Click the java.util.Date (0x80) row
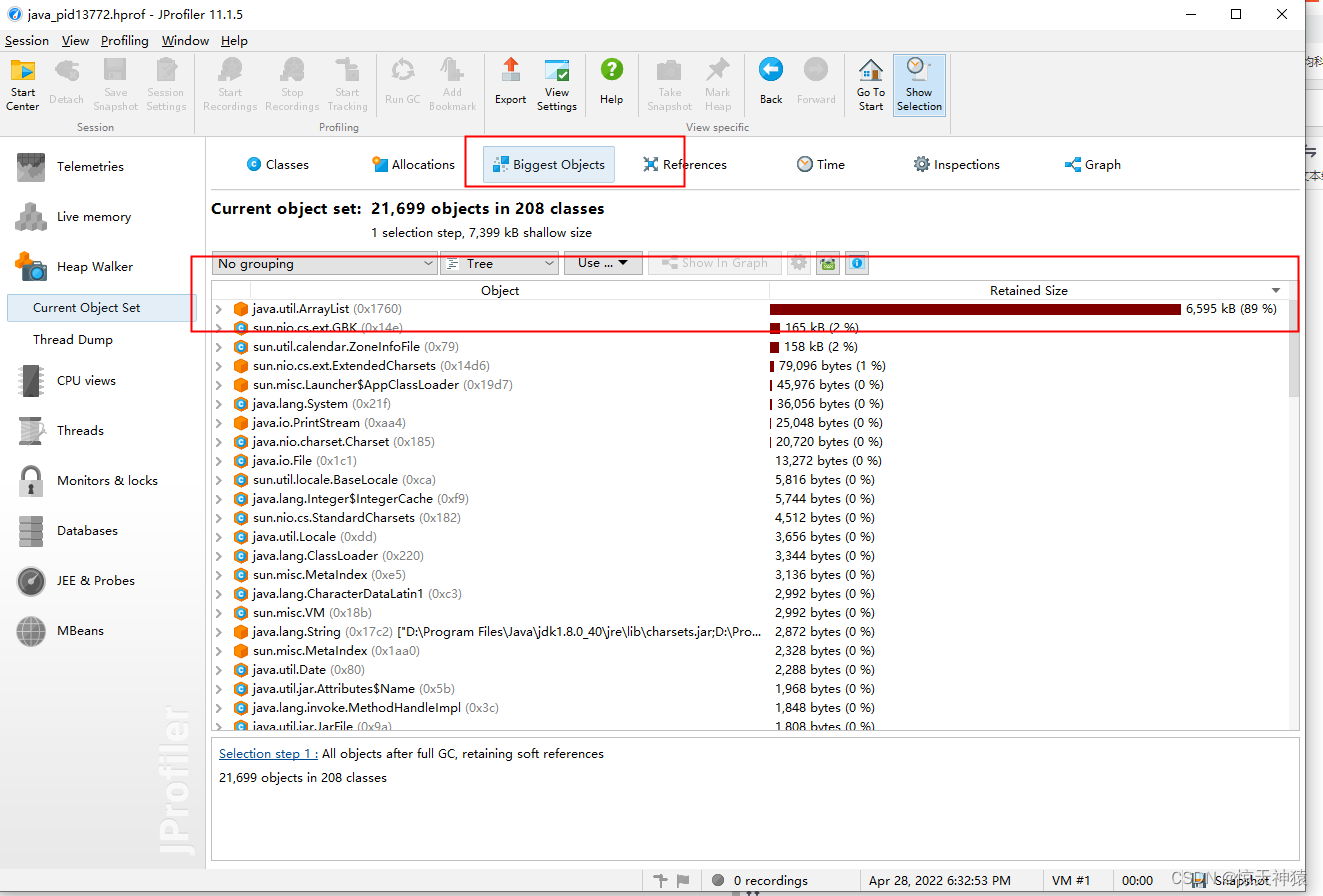This screenshot has width=1323, height=896. click(x=750, y=670)
